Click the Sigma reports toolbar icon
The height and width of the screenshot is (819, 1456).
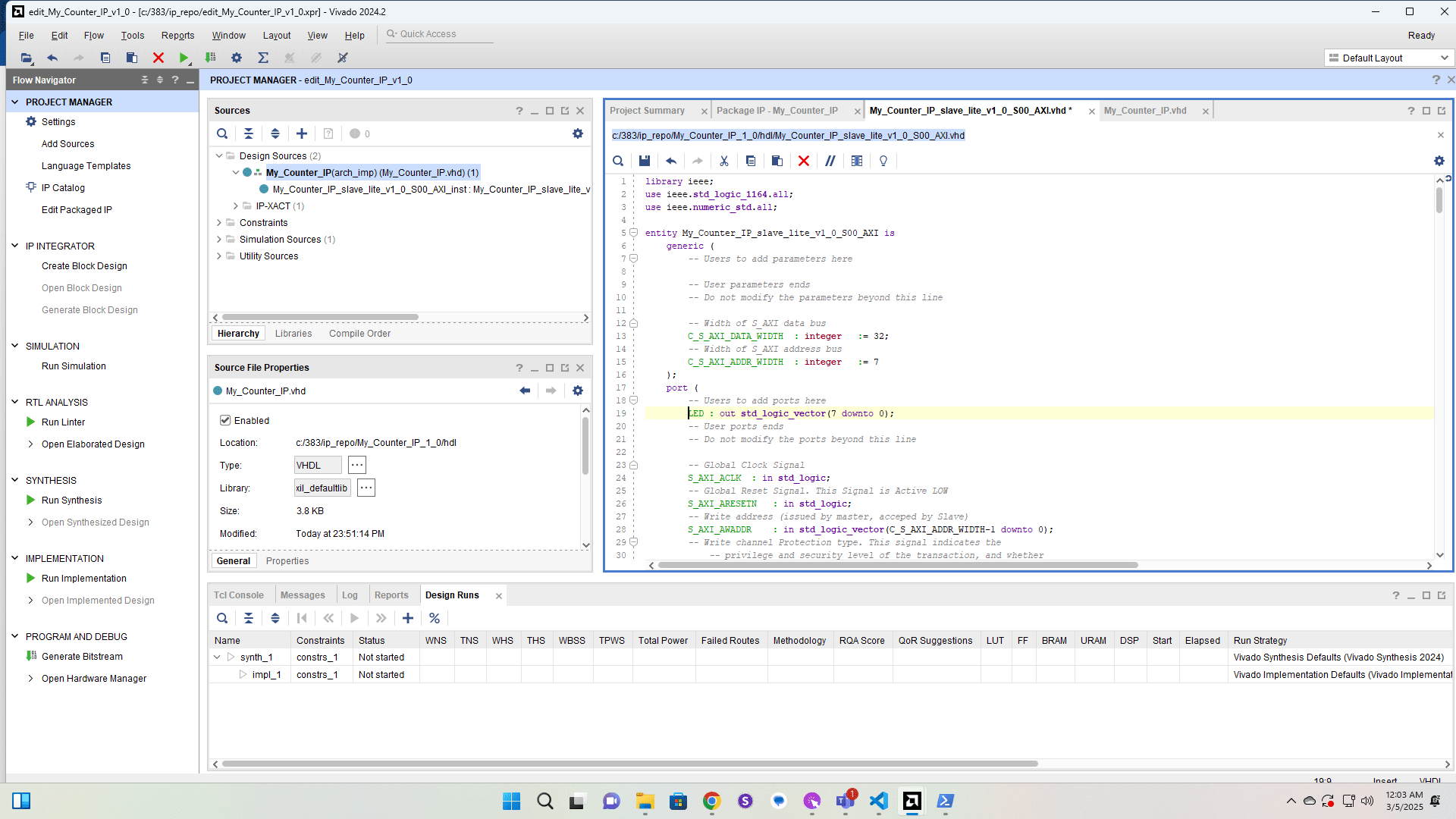pos(263,58)
